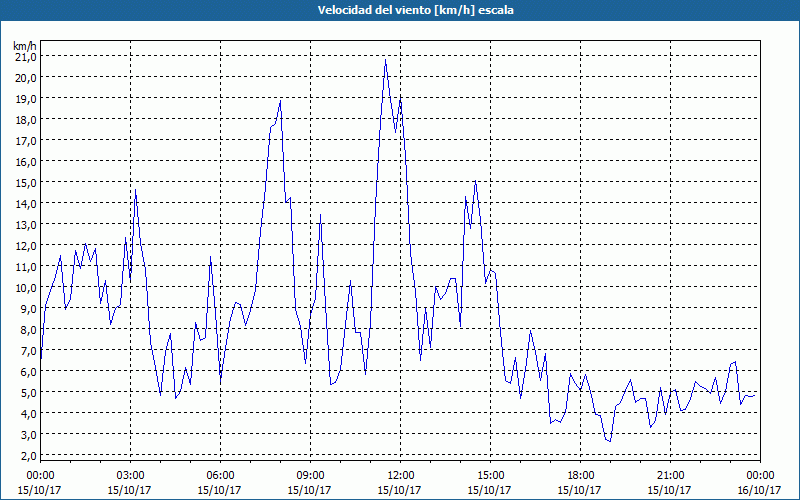This screenshot has width=800, height=500.
Task: Click the 9,0 y-axis label
Action: pyautogui.click(x=28, y=308)
